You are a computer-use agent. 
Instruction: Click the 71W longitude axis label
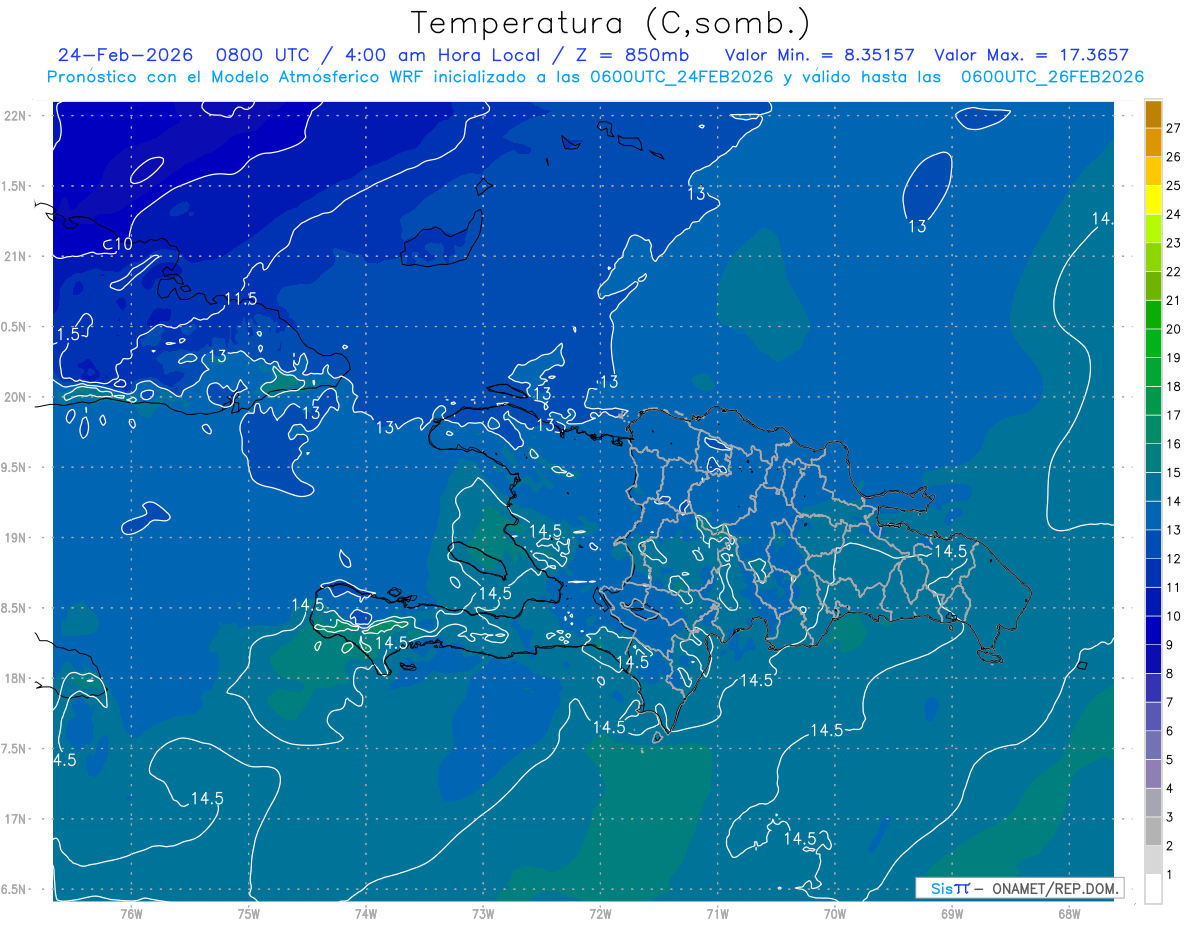point(717,913)
